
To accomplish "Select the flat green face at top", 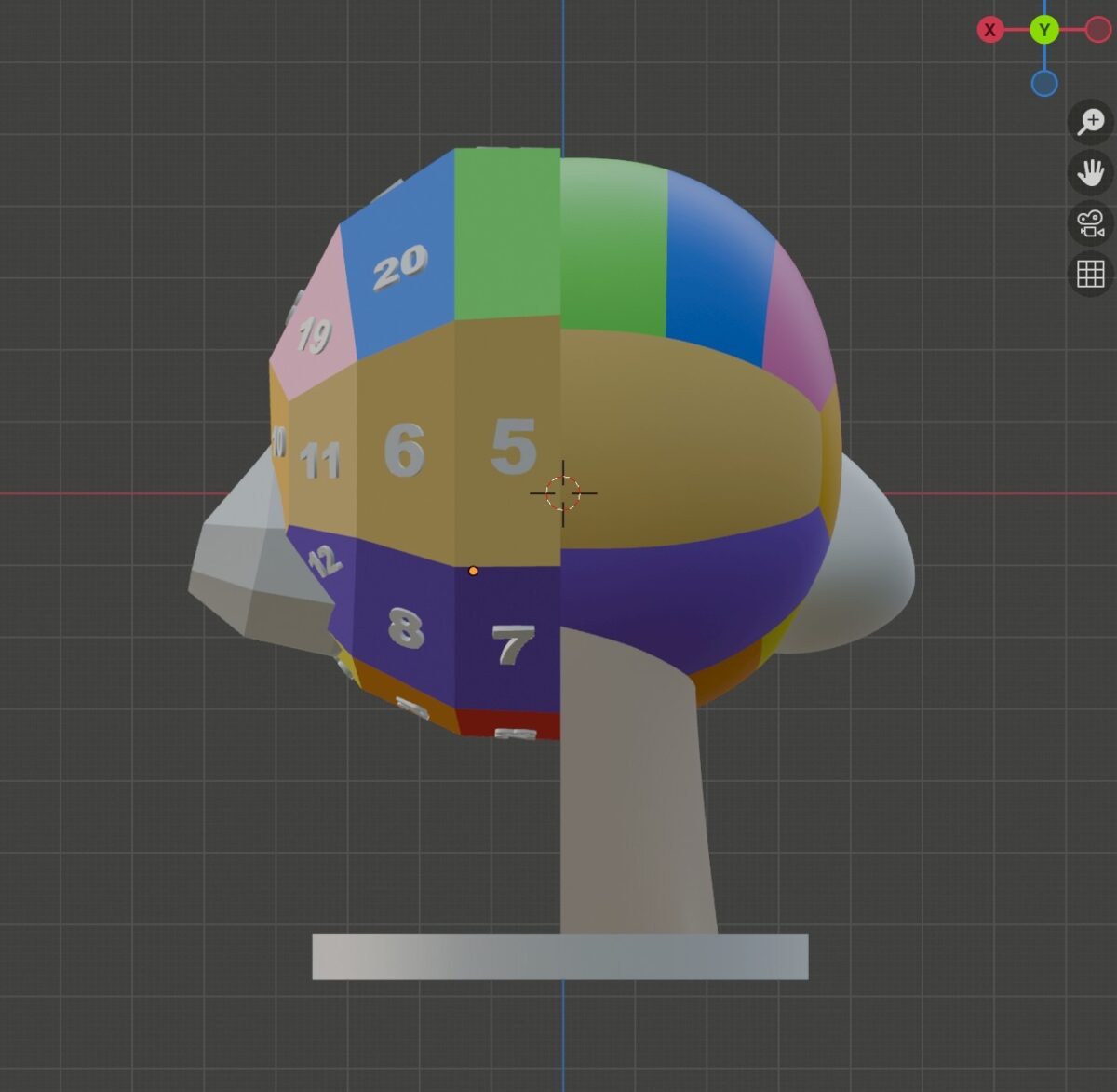I will [506, 233].
